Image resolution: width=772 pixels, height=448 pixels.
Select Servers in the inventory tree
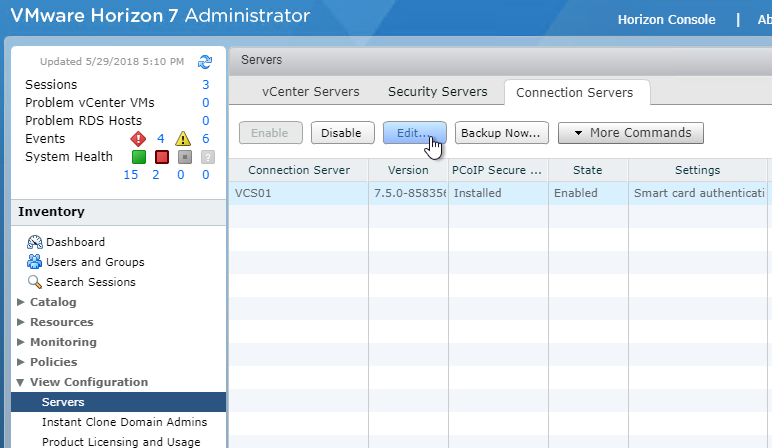[x=118, y=402]
